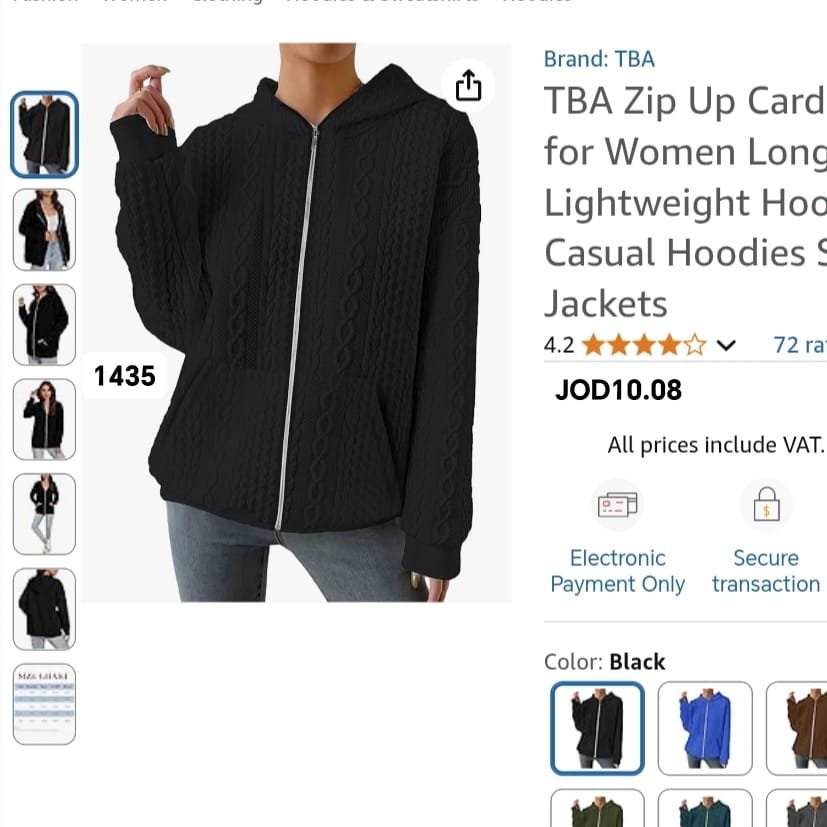This screenshot has width=827, height=827.
Task: View the open-jacket second thumbnail
Action: point(44,229)
